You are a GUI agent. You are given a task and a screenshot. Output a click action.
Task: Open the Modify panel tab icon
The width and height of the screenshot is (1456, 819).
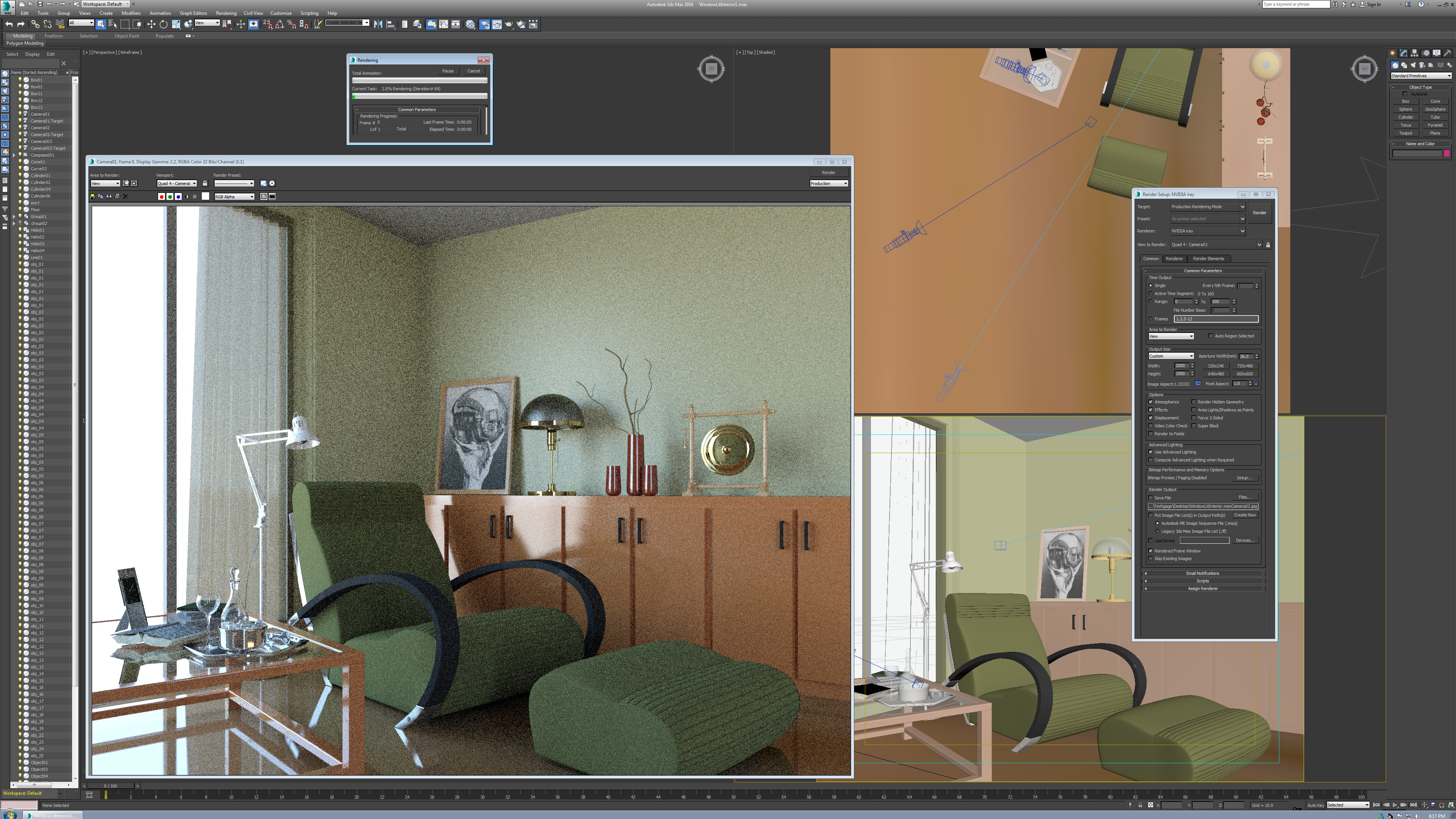[x=1403, y=53]
